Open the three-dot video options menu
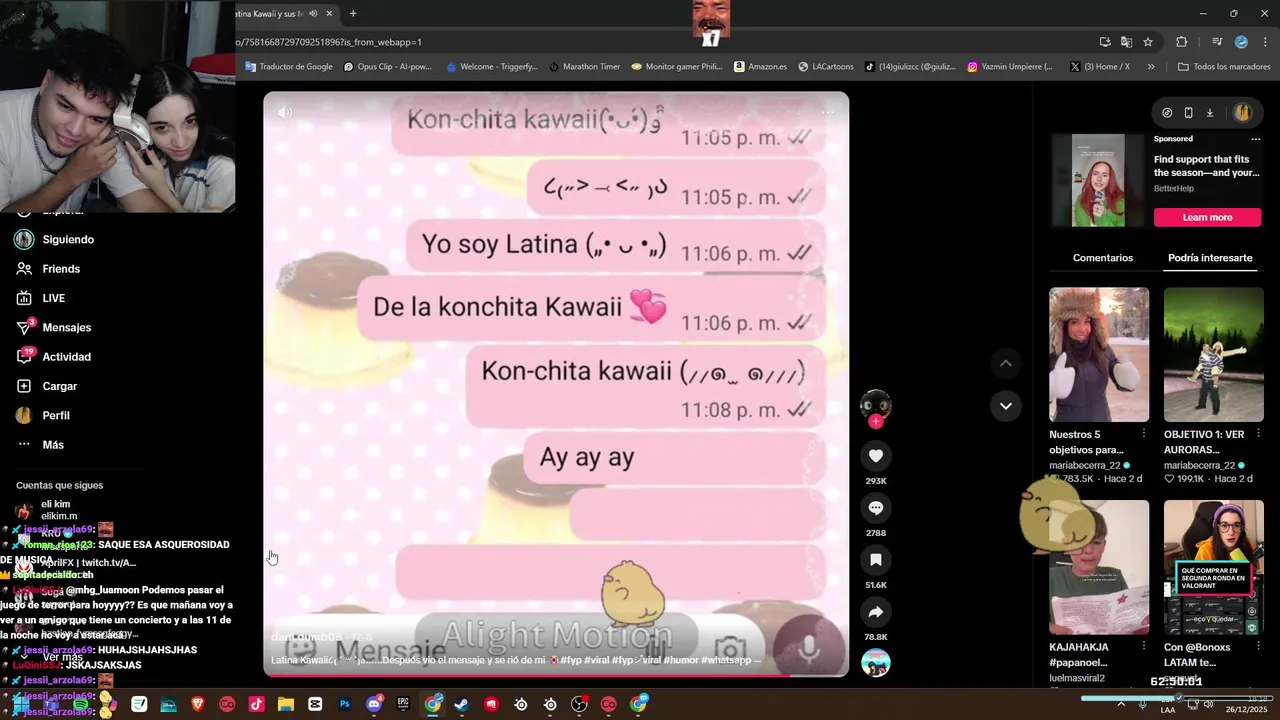 [827, 112]
